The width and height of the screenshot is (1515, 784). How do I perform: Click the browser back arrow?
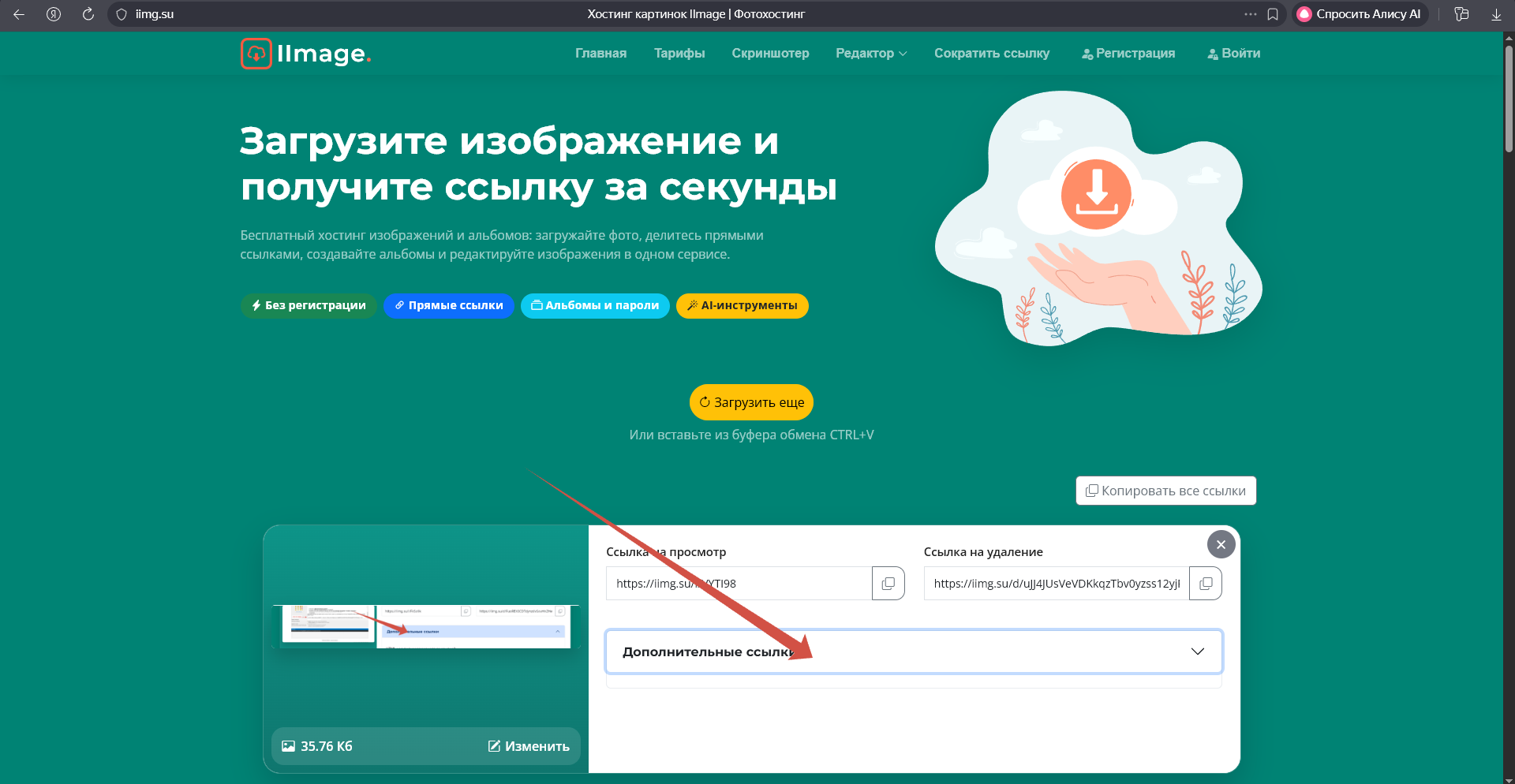pos(19,14)
